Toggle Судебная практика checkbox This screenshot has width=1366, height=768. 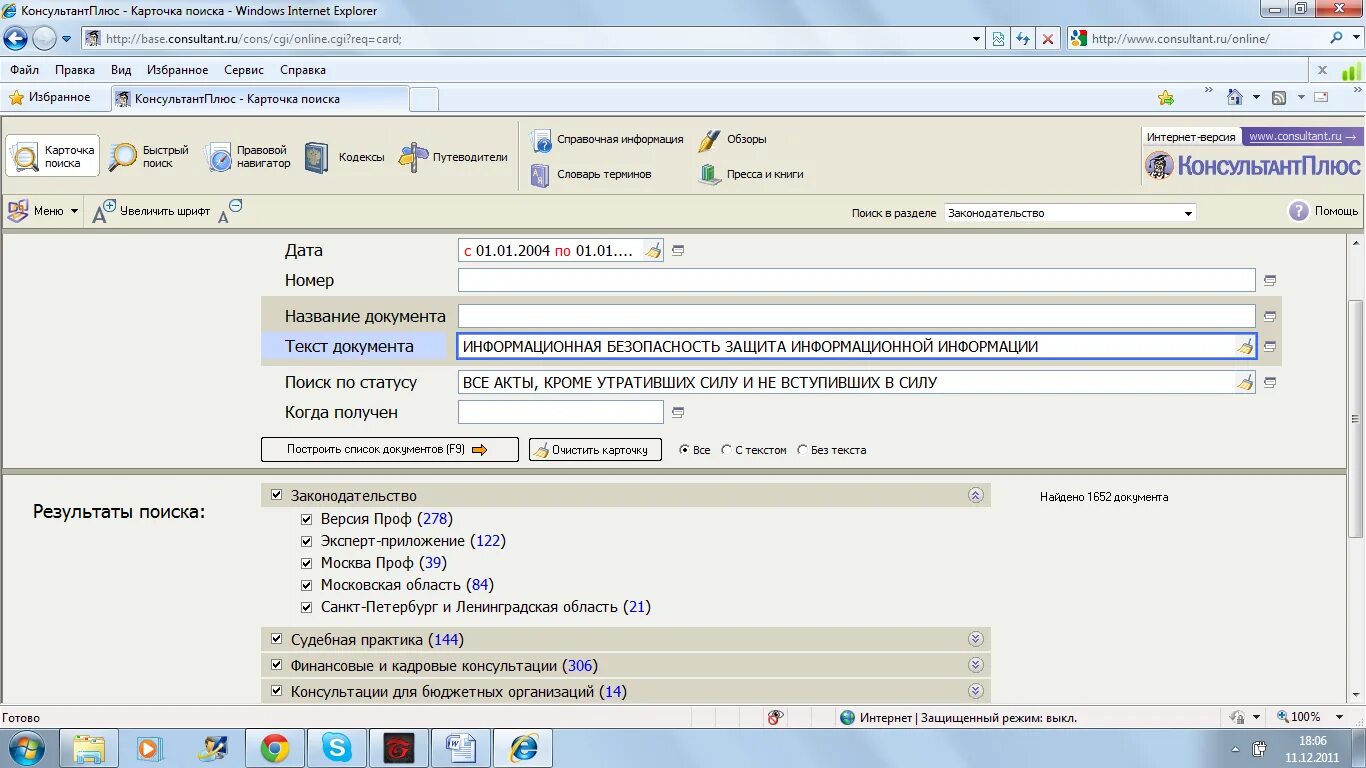tap(277, 639)
